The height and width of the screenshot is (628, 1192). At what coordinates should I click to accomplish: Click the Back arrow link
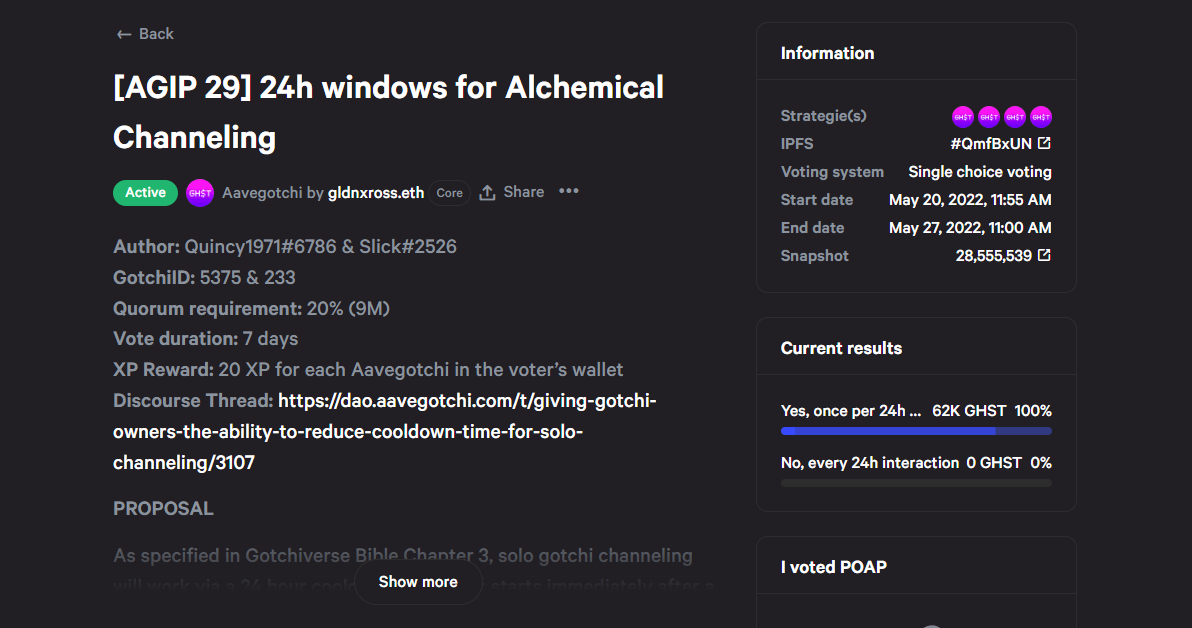pos(144,34)
